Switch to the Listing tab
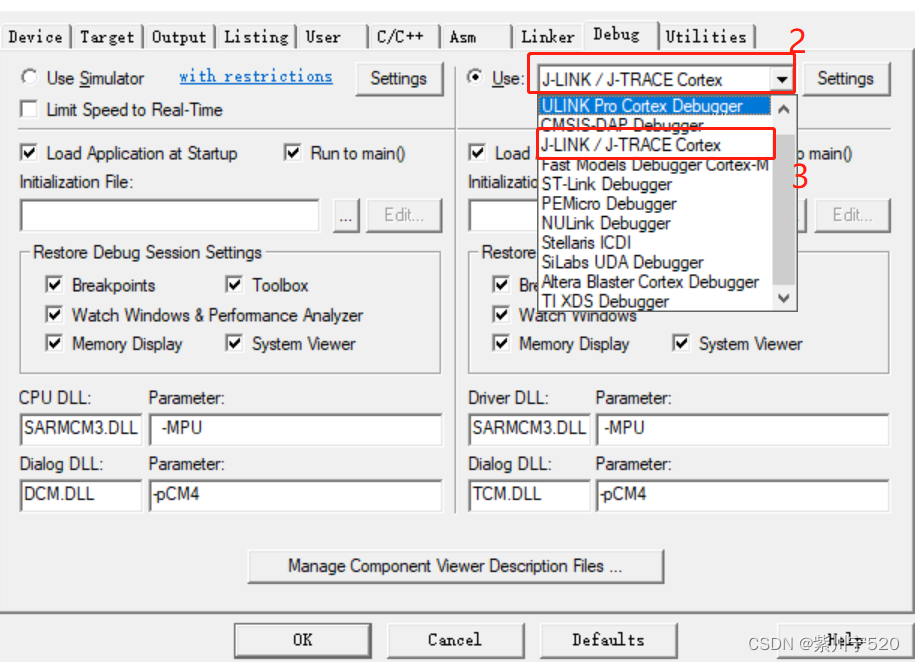The height and width of the screenshot is (662, 915). 256,37
